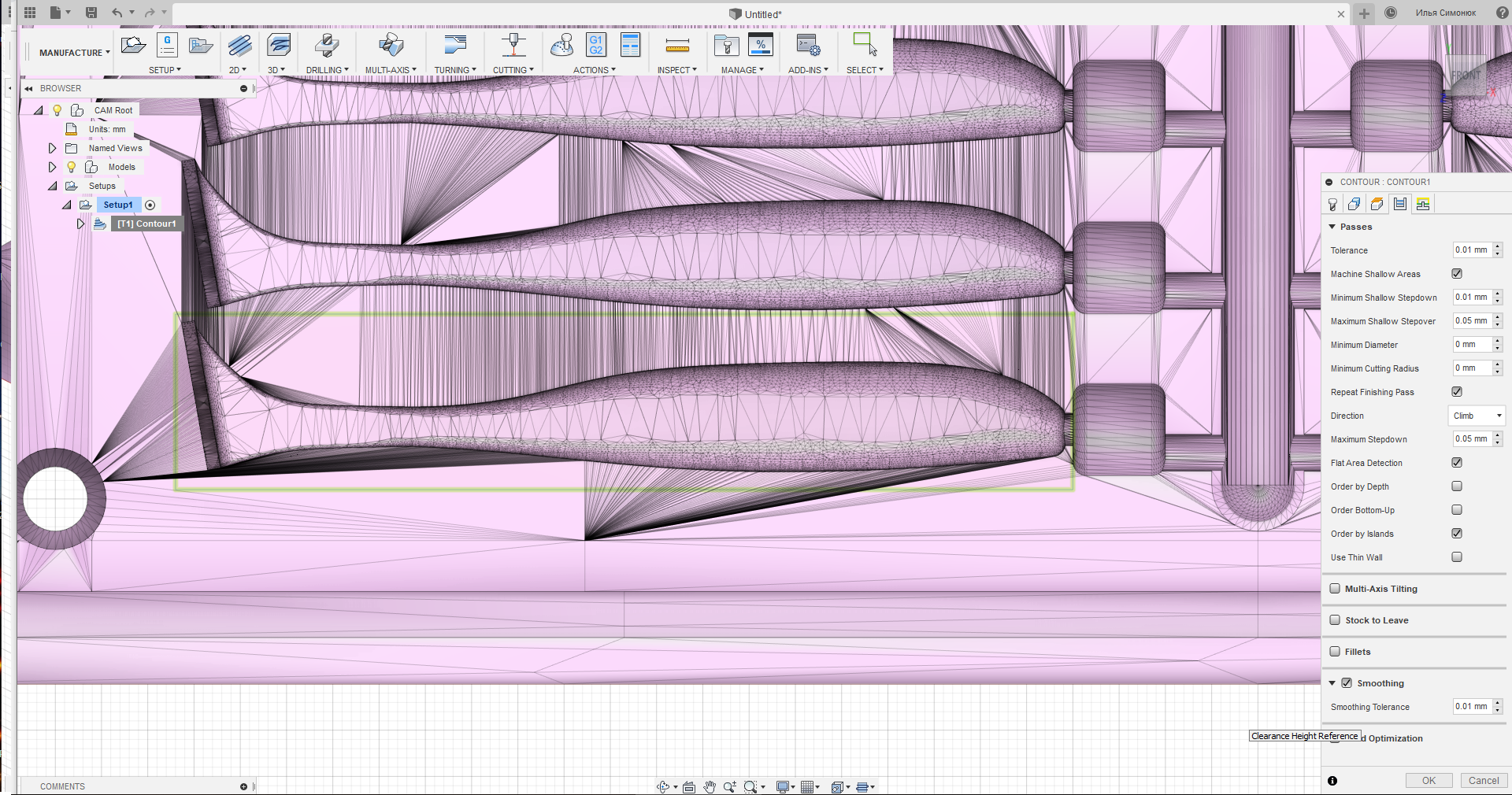The image size is (1512, 795).
Task: Open the MANUFACTURE workspace dropdown
Action: 75,53
